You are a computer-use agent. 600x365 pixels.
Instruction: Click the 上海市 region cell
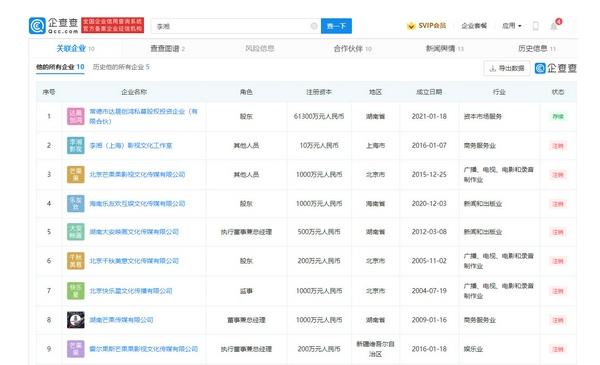(375, 145)
